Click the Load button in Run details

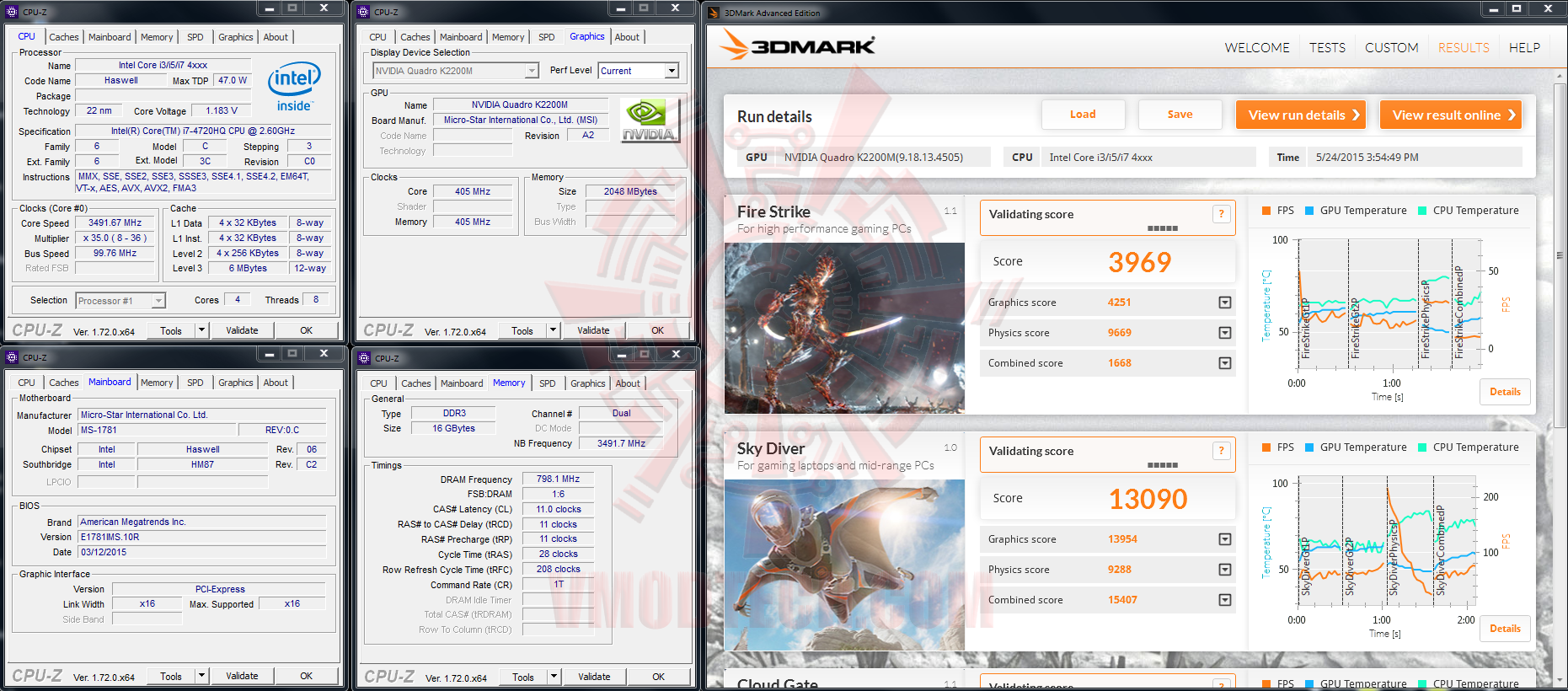(x=1083, y=115)
